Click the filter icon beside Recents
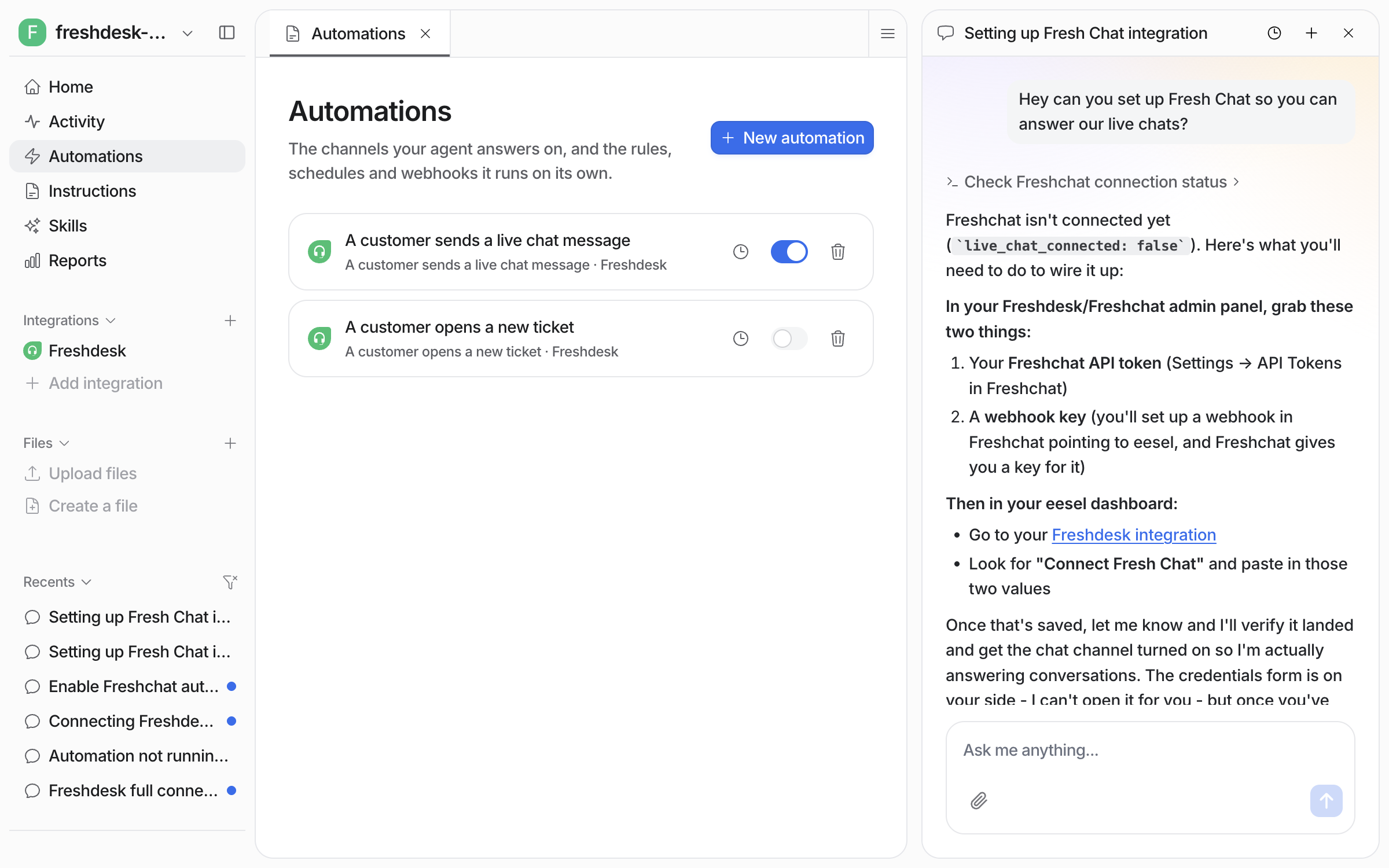Viewport: 1389px width, 868px height. coord(230,582)
